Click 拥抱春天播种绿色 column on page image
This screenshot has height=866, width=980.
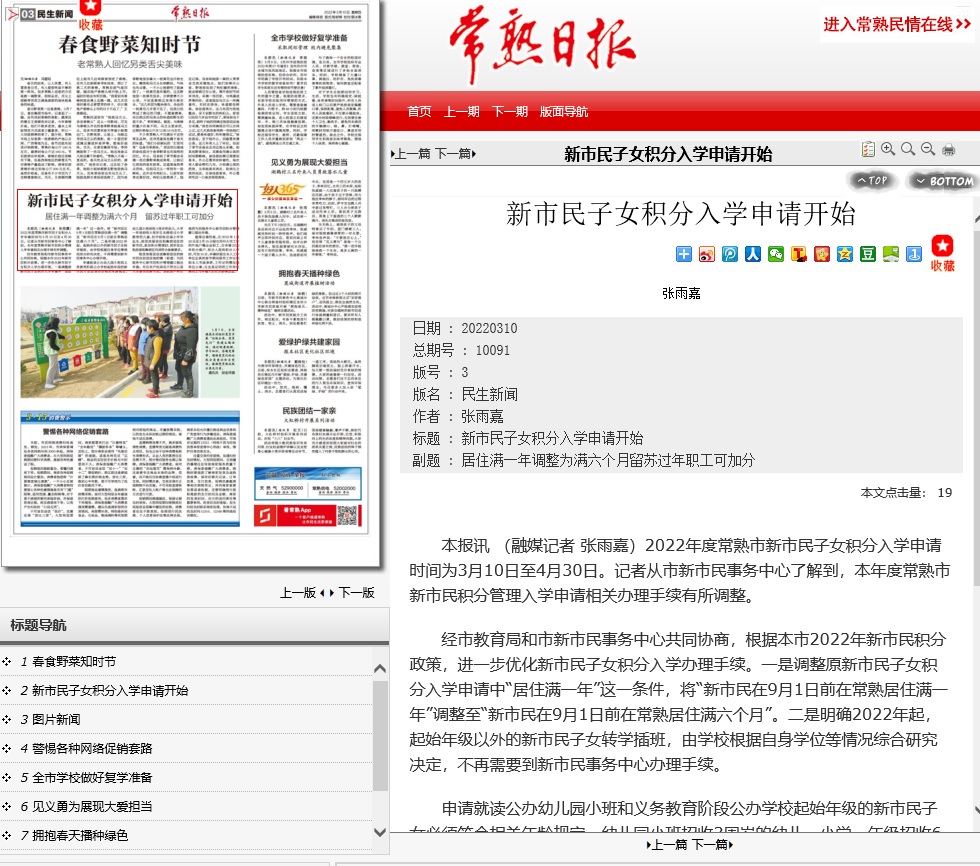[309, 299]
